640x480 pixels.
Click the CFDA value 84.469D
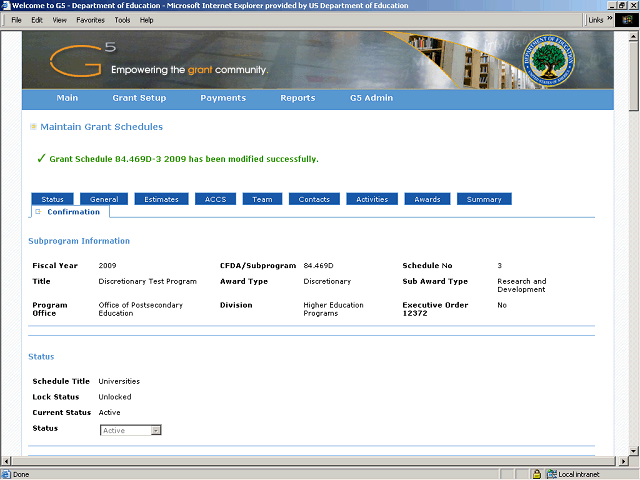tap(318, 266)
